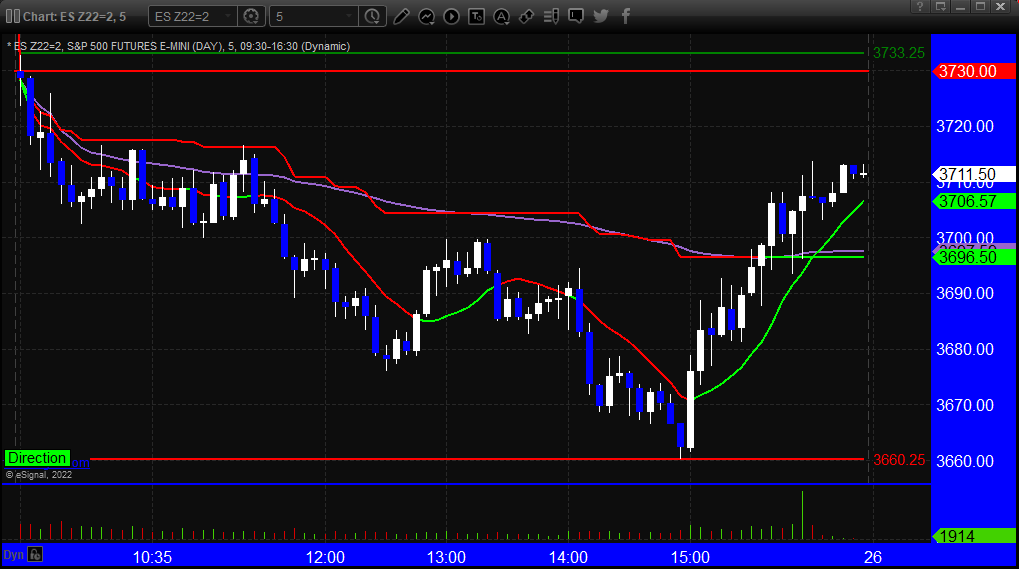Click the 10:35 time axis label
Screen dimensions: 1019x569
coord(152,557)
